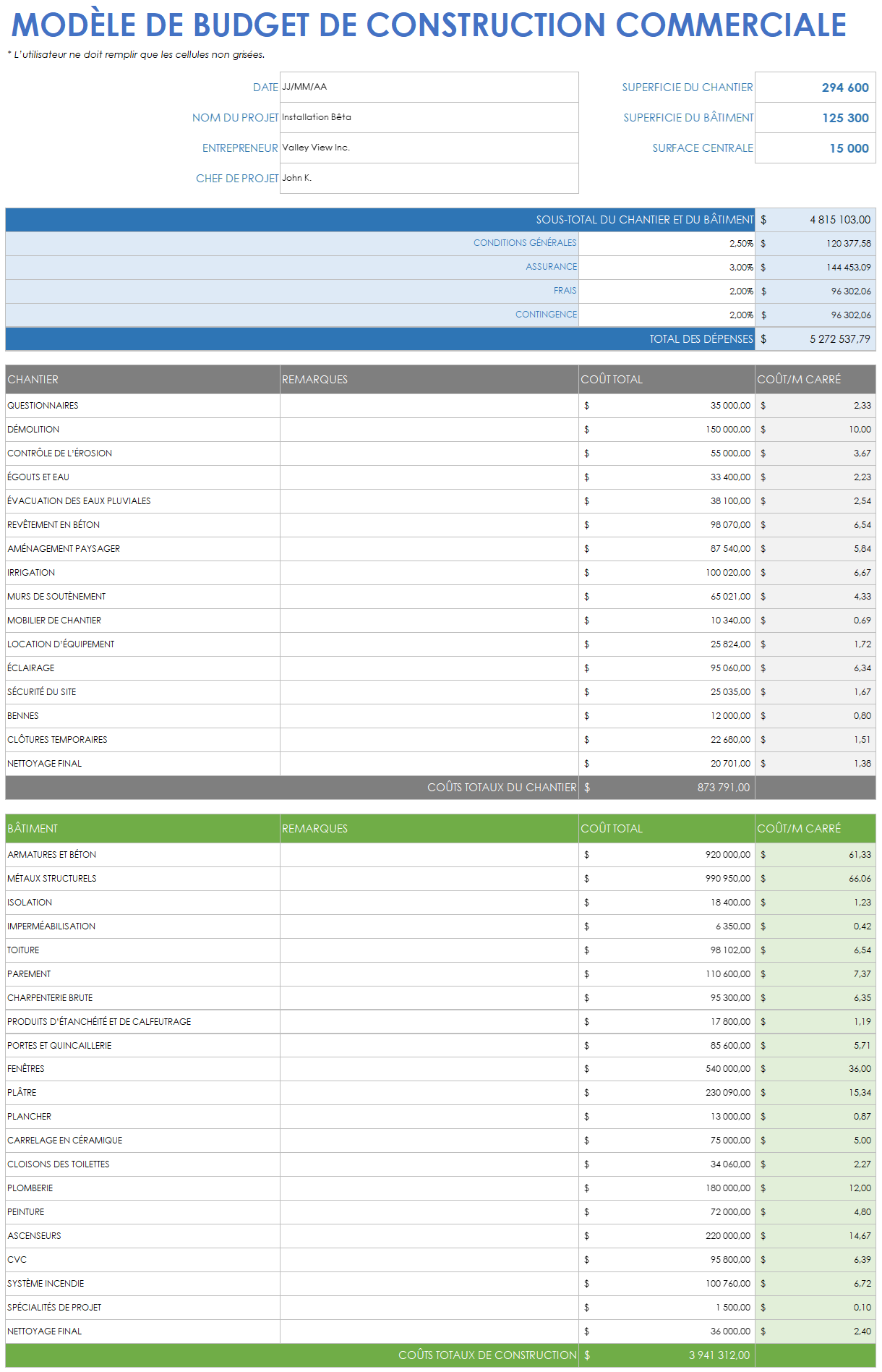This screenshot has width=882, height=1372.
Task: Select the Démolition total cost 150 000,00
Action: click(667, 430)
